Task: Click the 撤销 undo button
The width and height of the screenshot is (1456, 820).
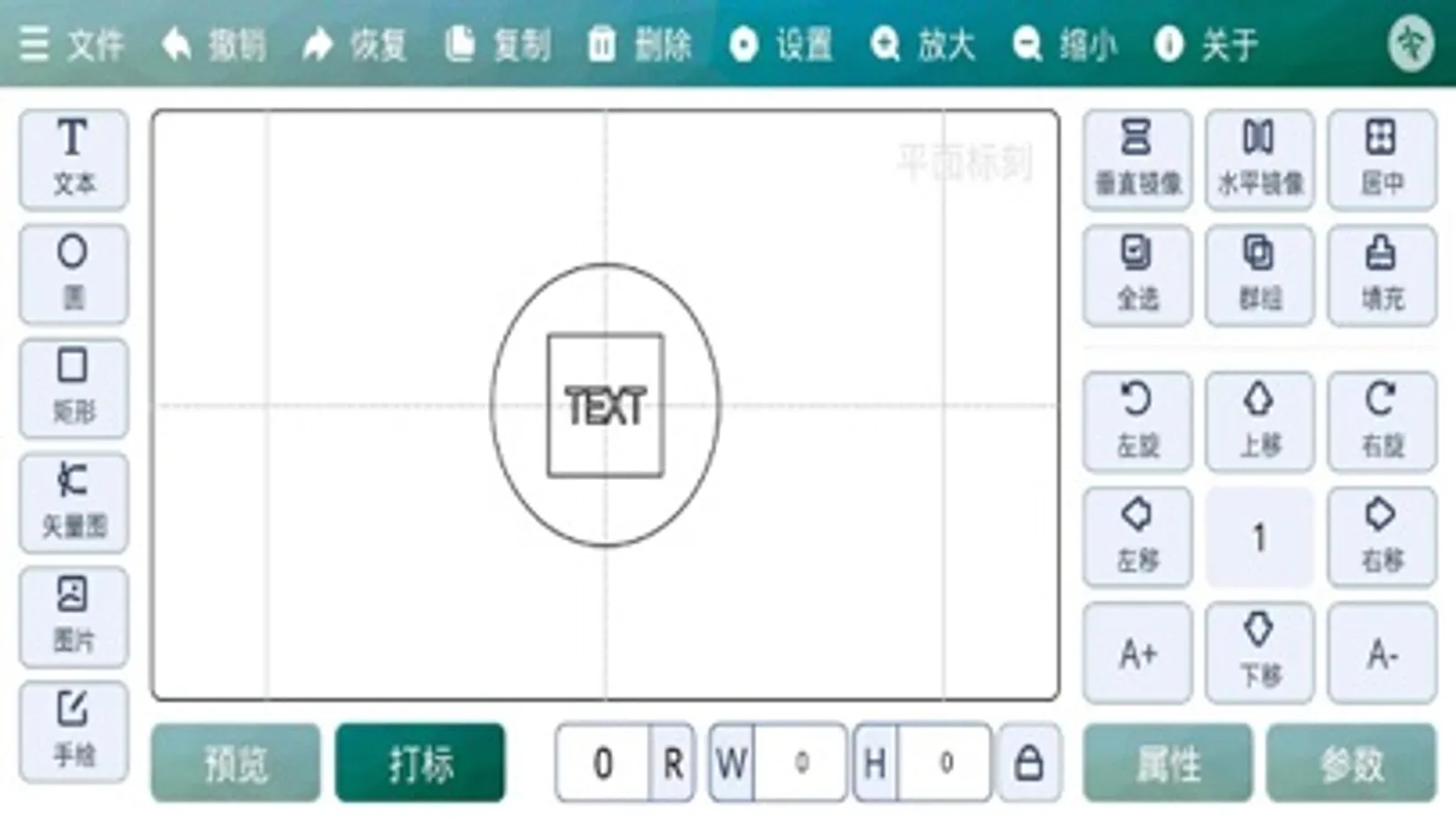Action: coord(214,44)
